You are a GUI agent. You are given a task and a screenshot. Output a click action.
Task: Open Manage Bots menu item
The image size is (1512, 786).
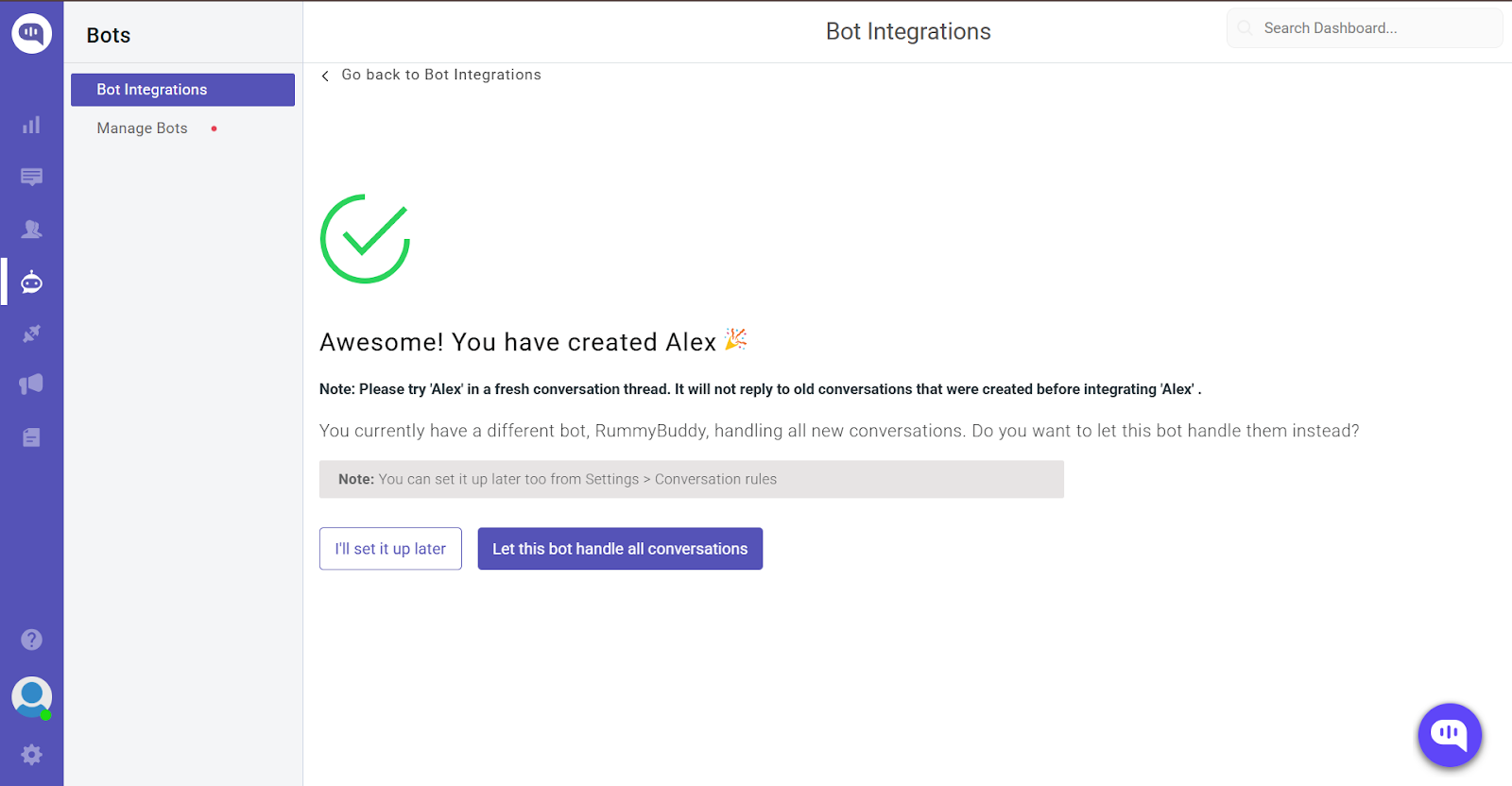(x=142, y=128)
